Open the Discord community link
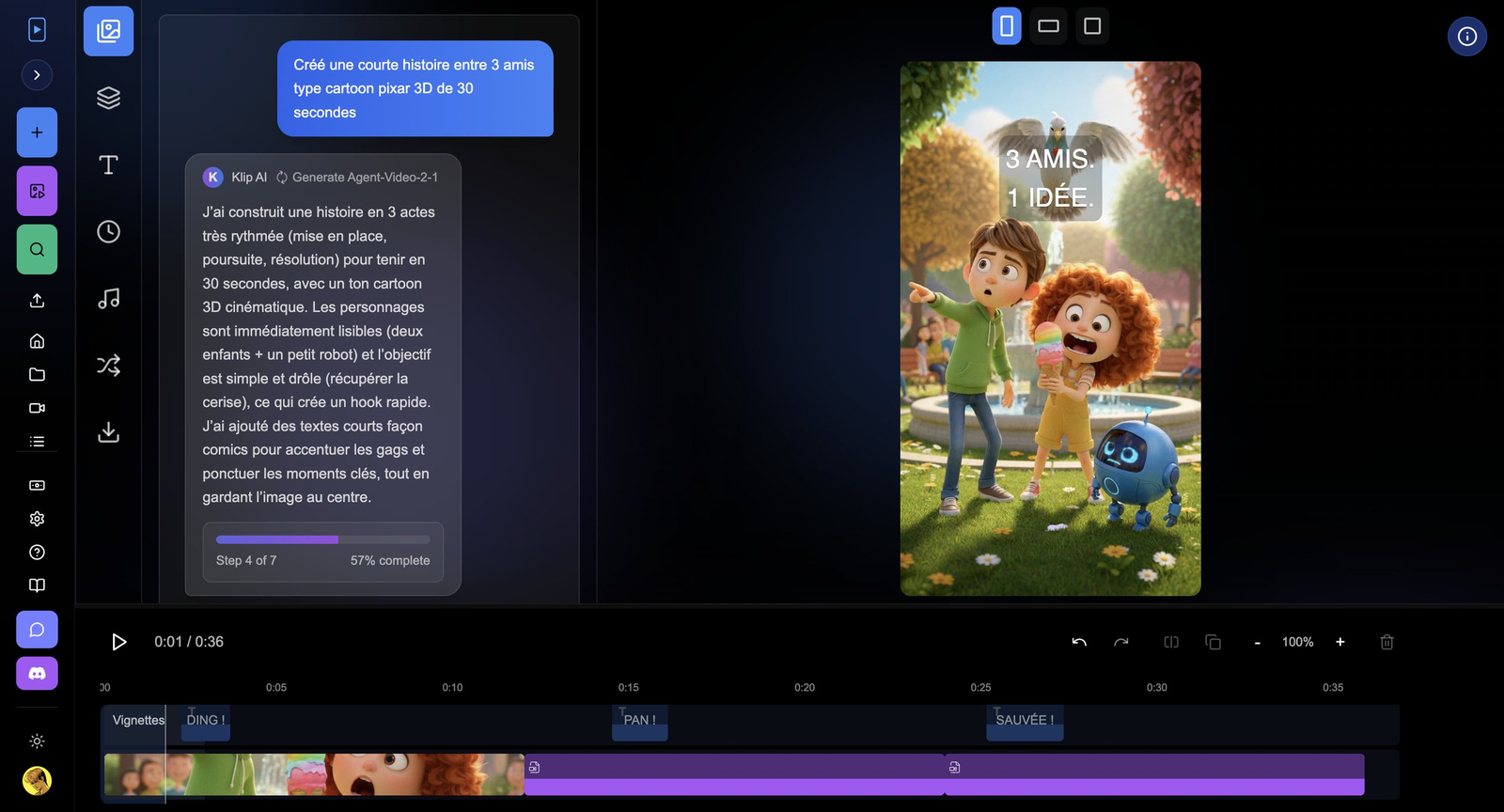Image resolution: width=1504 pixels, height=812 pixels. [37, 674]
